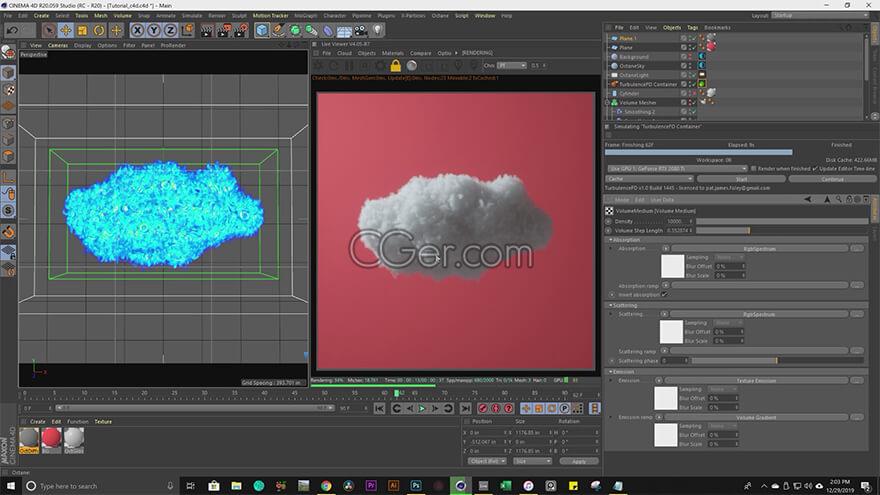Toggle X axis lock
880x495 pixels.
(x=138, y=30)
